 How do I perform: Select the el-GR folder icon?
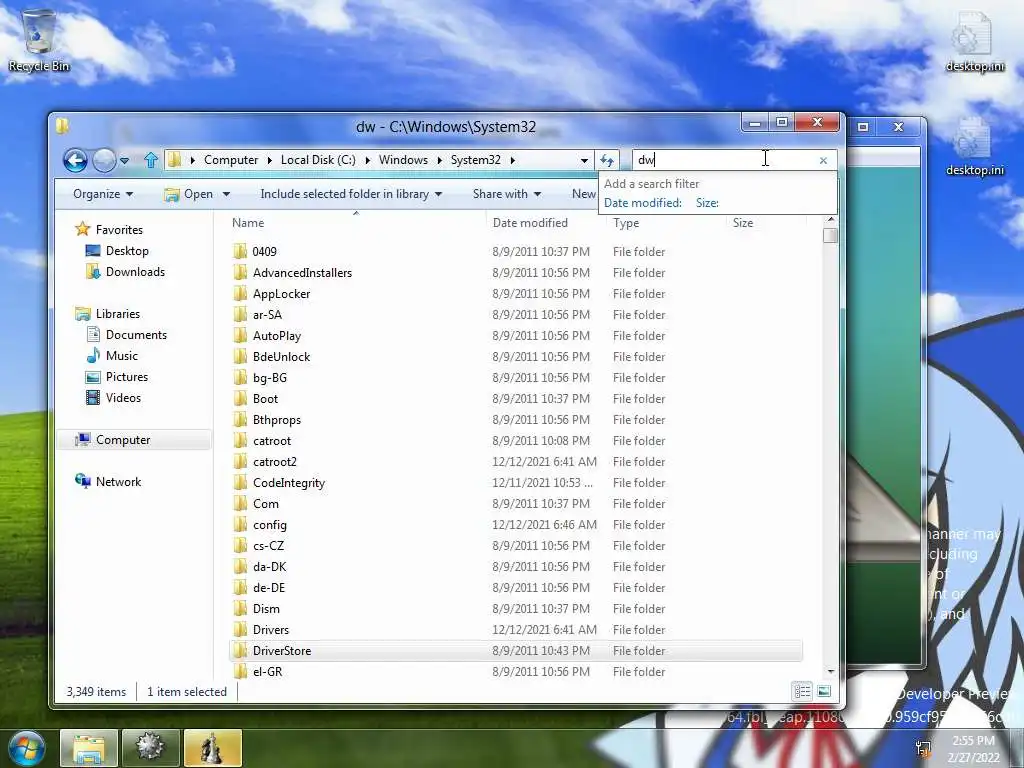(x=240, y=671)
